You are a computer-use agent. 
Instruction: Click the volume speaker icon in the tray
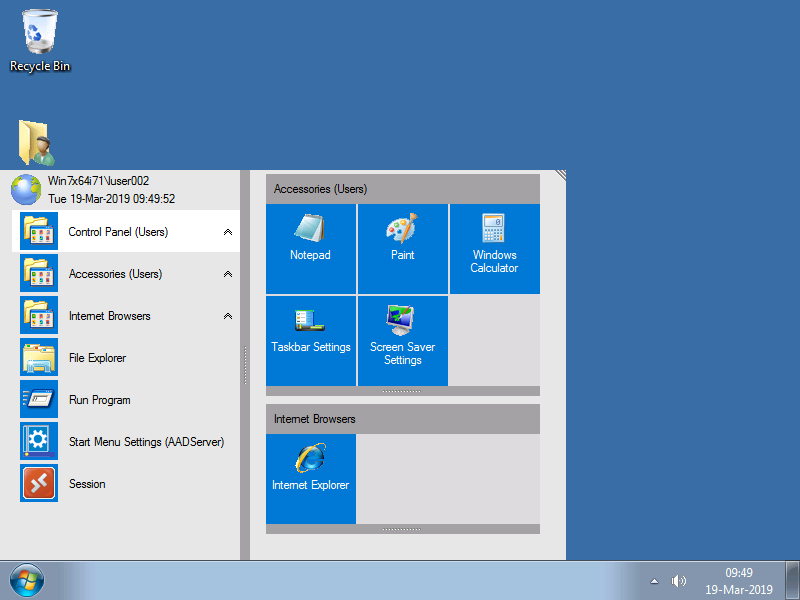point(679,581)
